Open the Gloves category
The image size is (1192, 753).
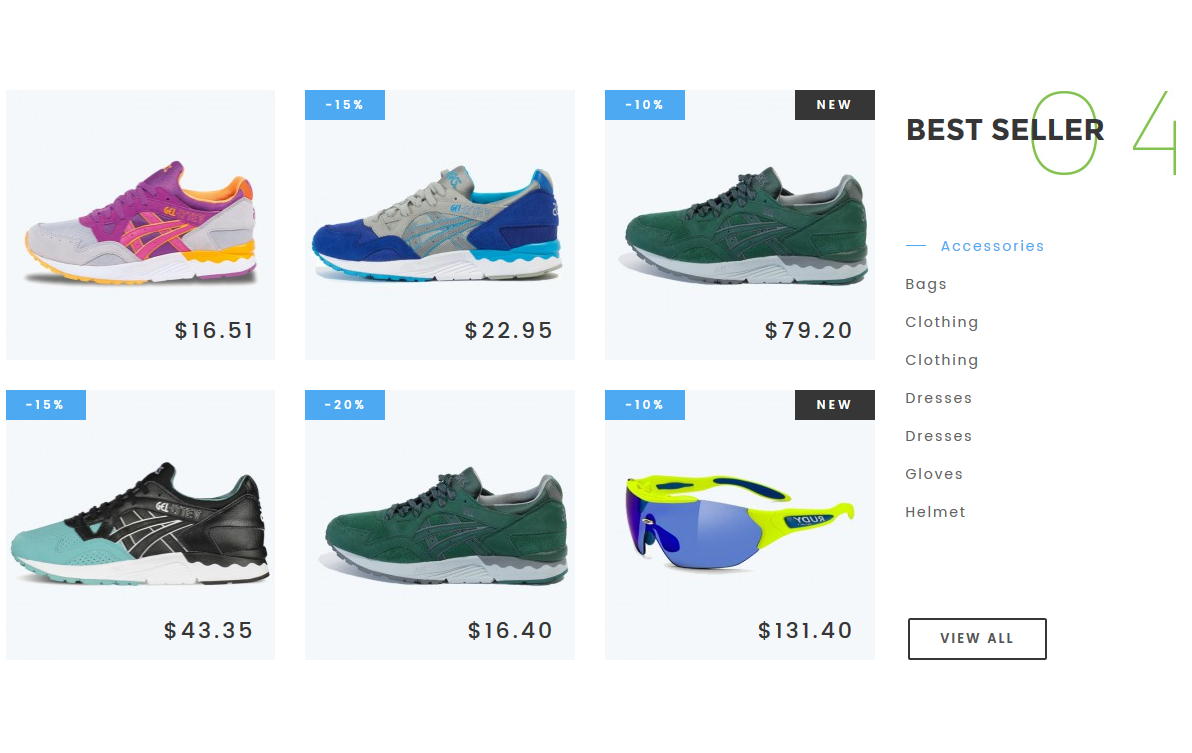[934, 474]
